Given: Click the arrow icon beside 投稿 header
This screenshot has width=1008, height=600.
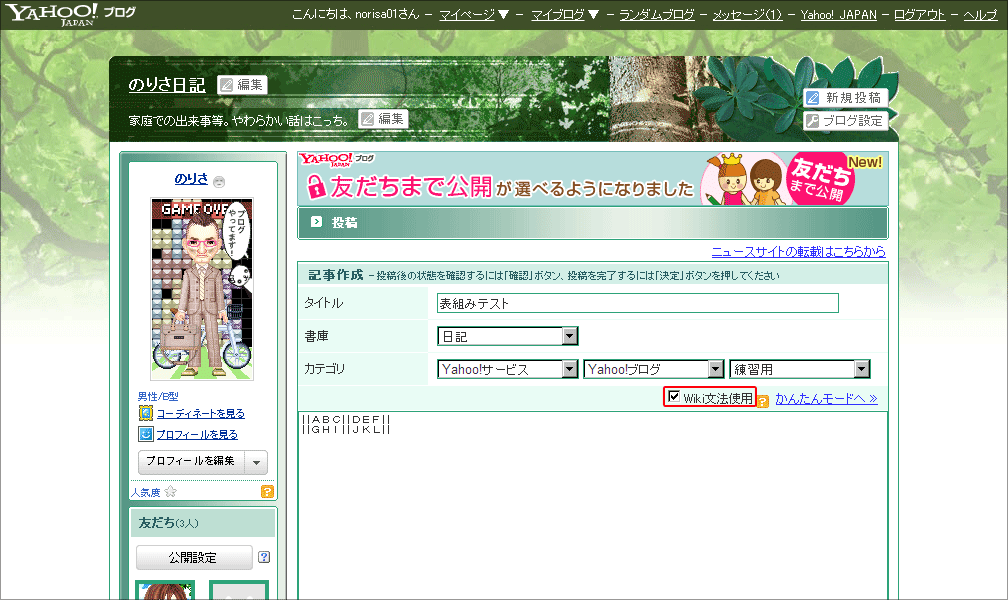Looking at the screenshot, I should pyautogui.click(x=316, y=222).
